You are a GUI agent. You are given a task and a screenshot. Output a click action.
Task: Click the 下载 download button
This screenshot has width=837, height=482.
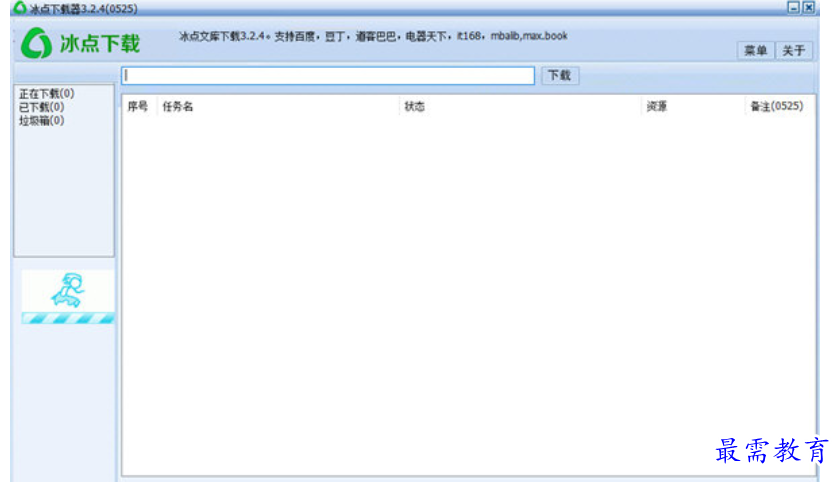[559, 75]
